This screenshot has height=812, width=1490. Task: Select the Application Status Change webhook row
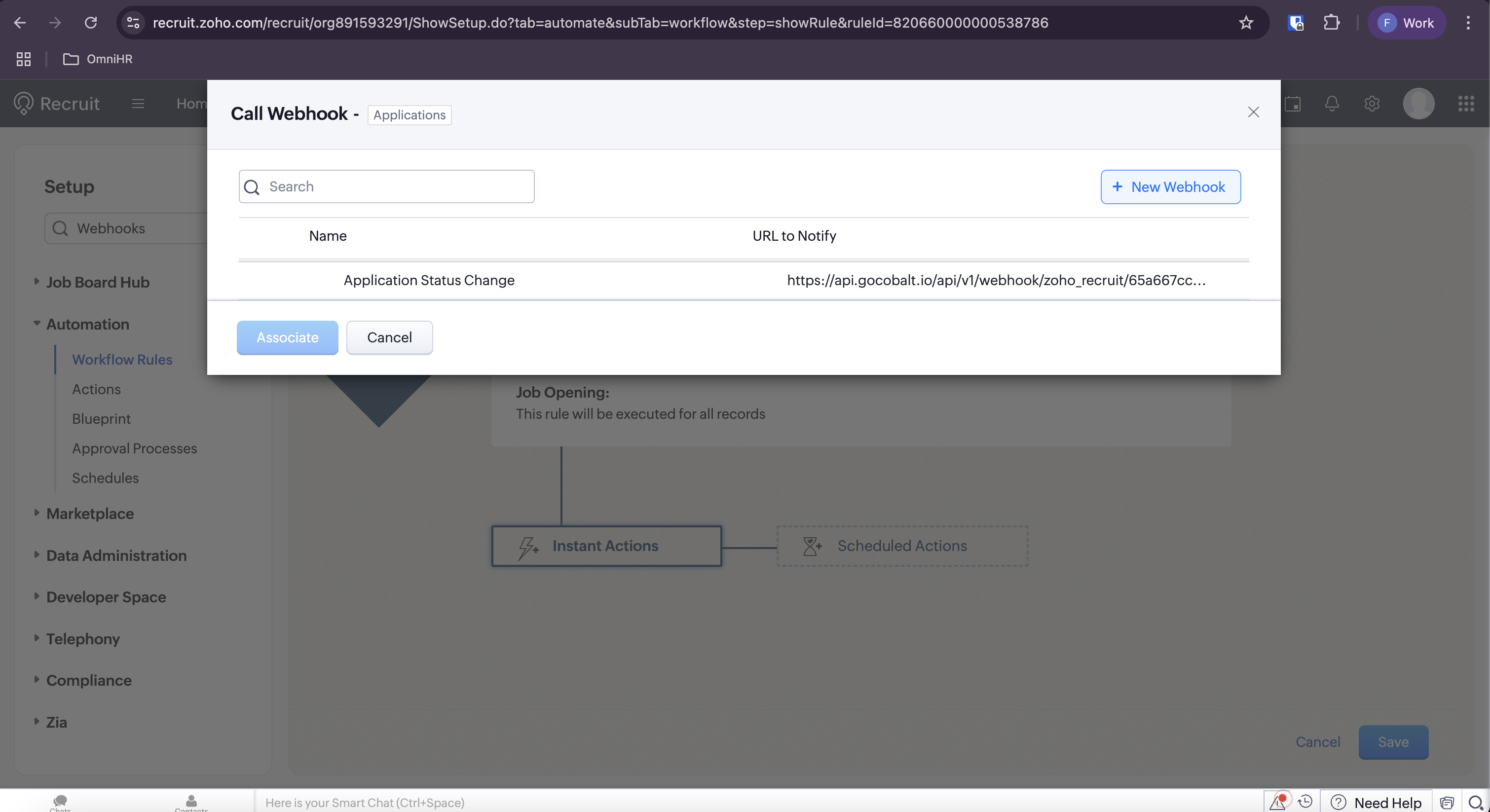tap(429, 281)
